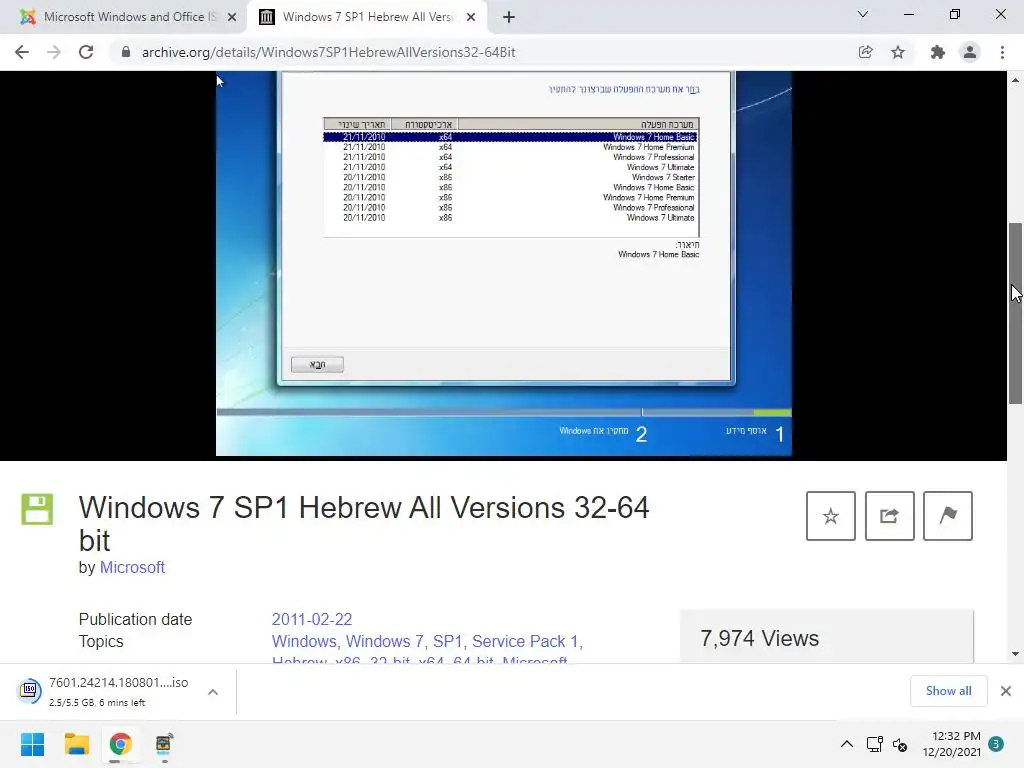Image resolution: width=1024 pixels, height=768 pixels.
Task: Open the muted volume tray icon
Action: [x=900, y=744]
